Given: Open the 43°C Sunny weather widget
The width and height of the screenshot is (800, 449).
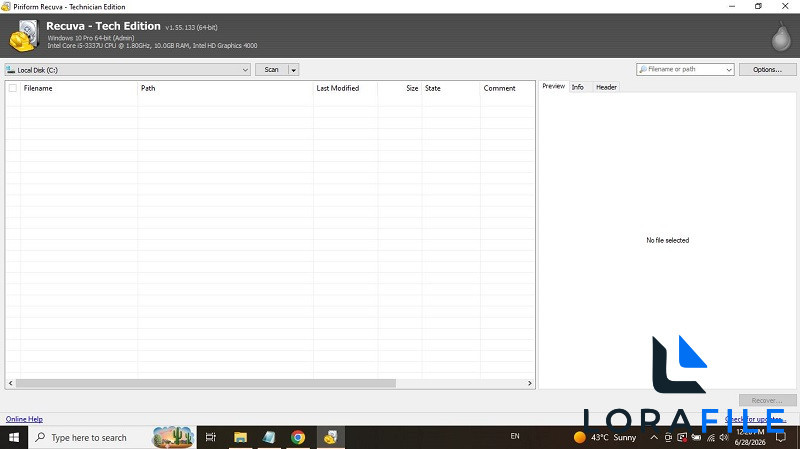Looking at the screenshot, I should [605, 437].
